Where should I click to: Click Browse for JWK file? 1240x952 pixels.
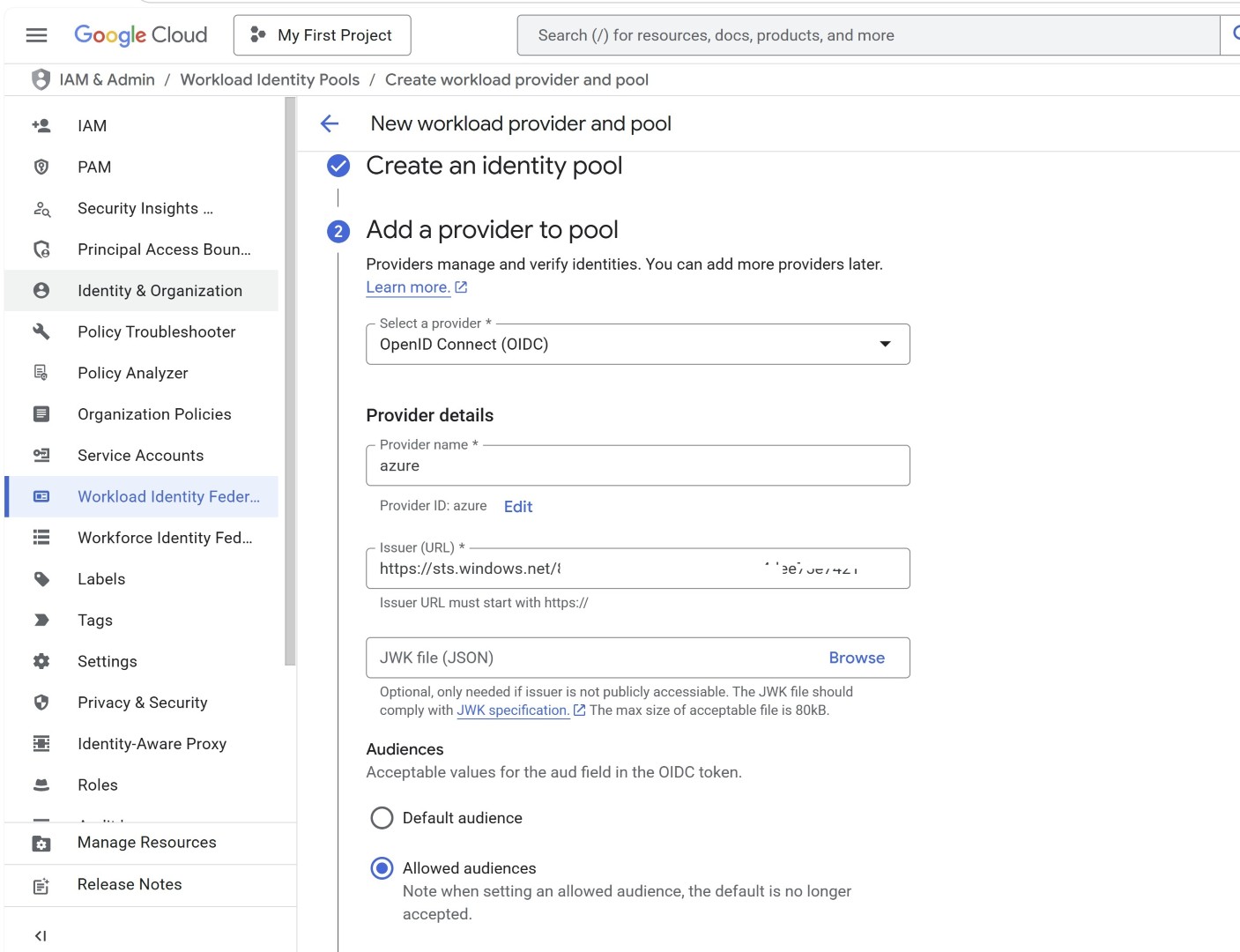857,658
